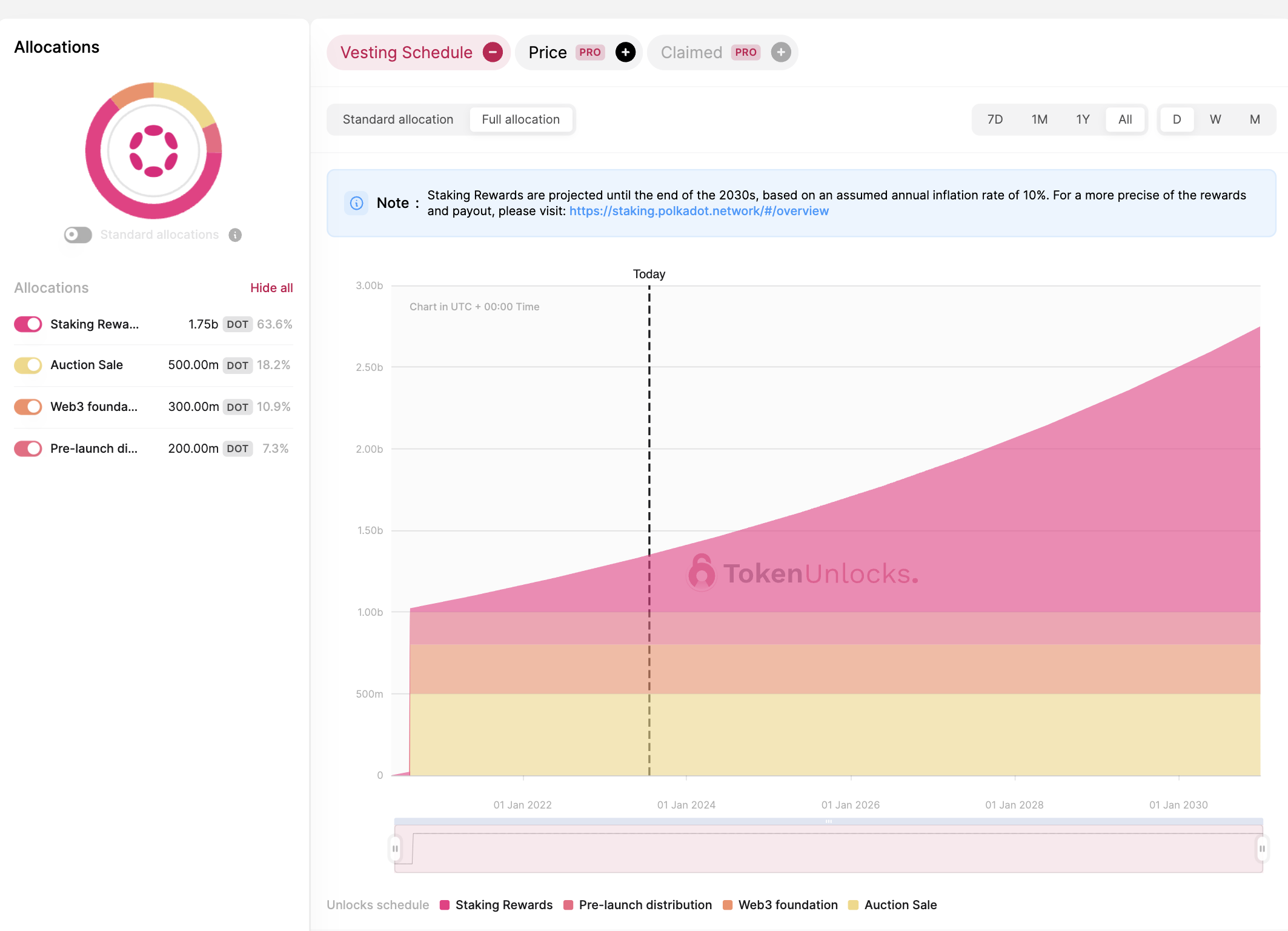1288x931 pixels.
Task: Open the staking.polkadot.network overview link
Action: [x=699, y=211]
